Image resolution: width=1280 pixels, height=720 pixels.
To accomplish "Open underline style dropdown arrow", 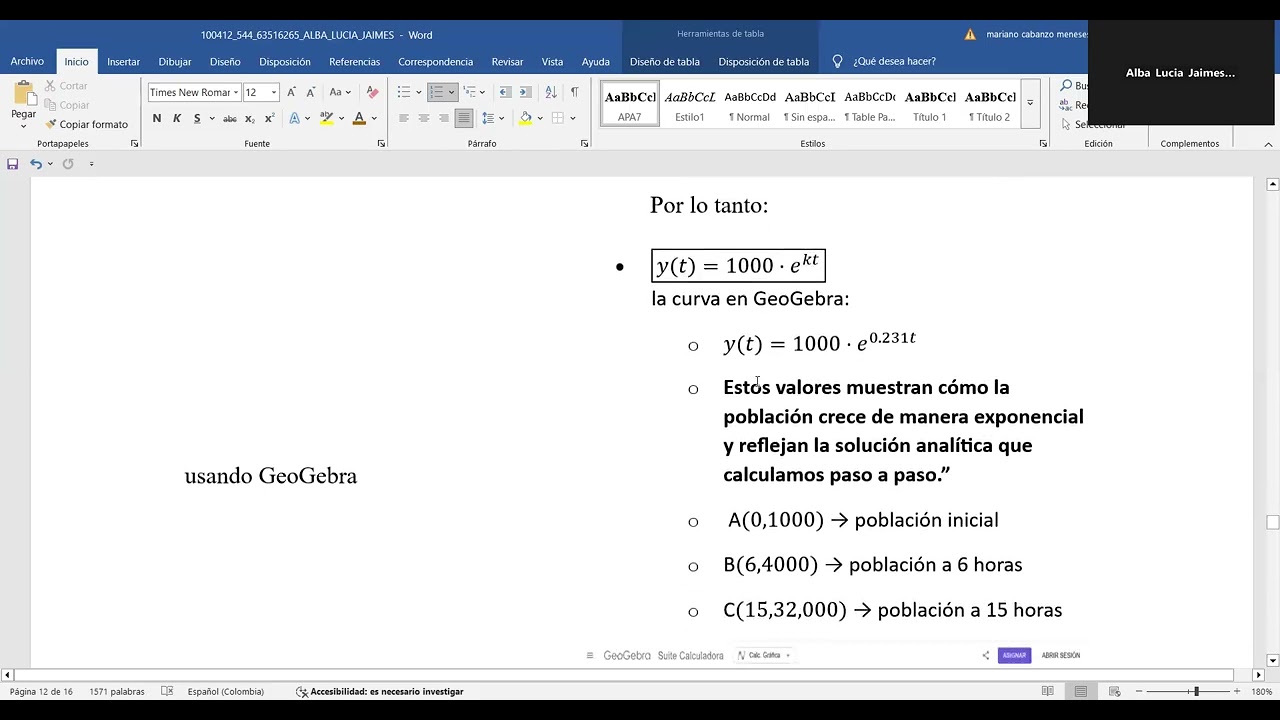I will 211,118.
